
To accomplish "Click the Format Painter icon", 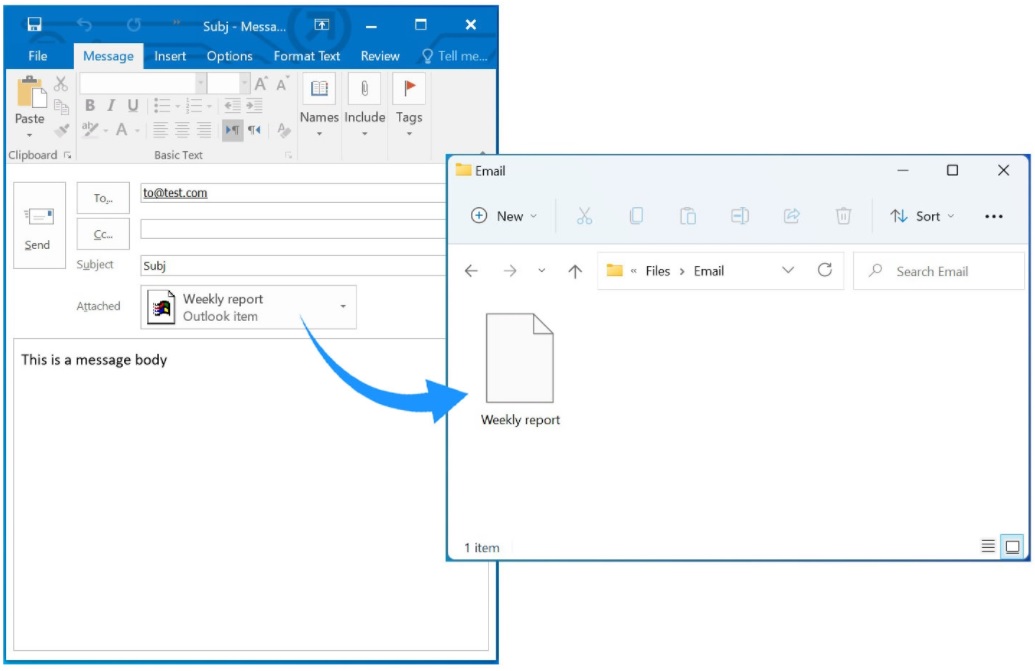I will 60,131.
